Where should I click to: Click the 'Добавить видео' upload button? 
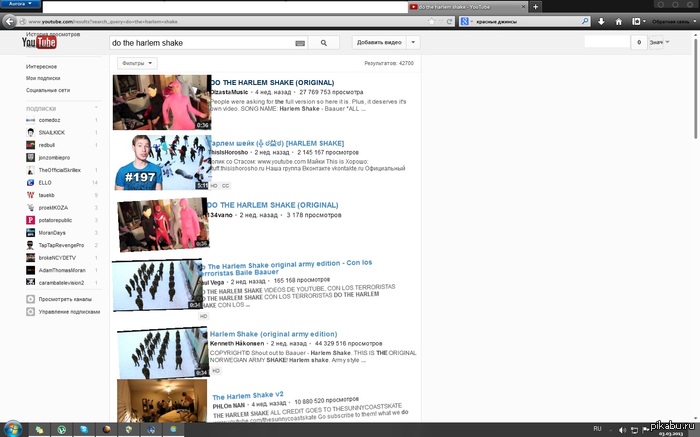379,42
